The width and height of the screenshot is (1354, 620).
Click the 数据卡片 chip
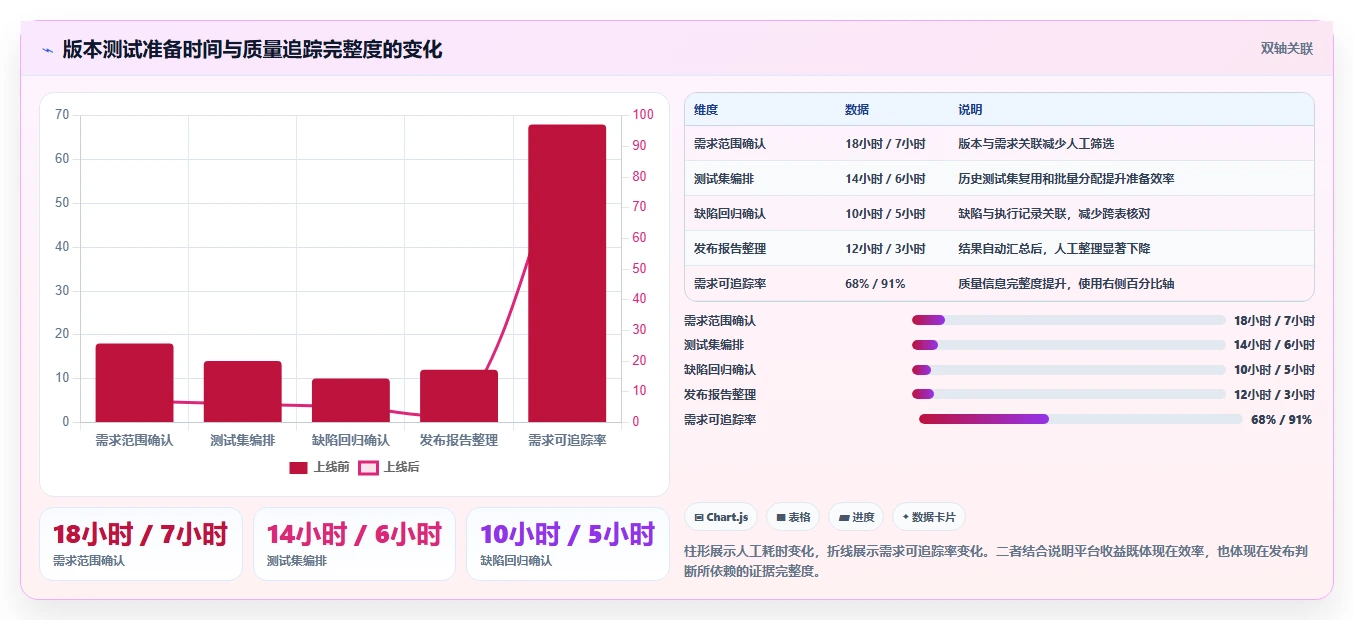[x=928, y=517]
